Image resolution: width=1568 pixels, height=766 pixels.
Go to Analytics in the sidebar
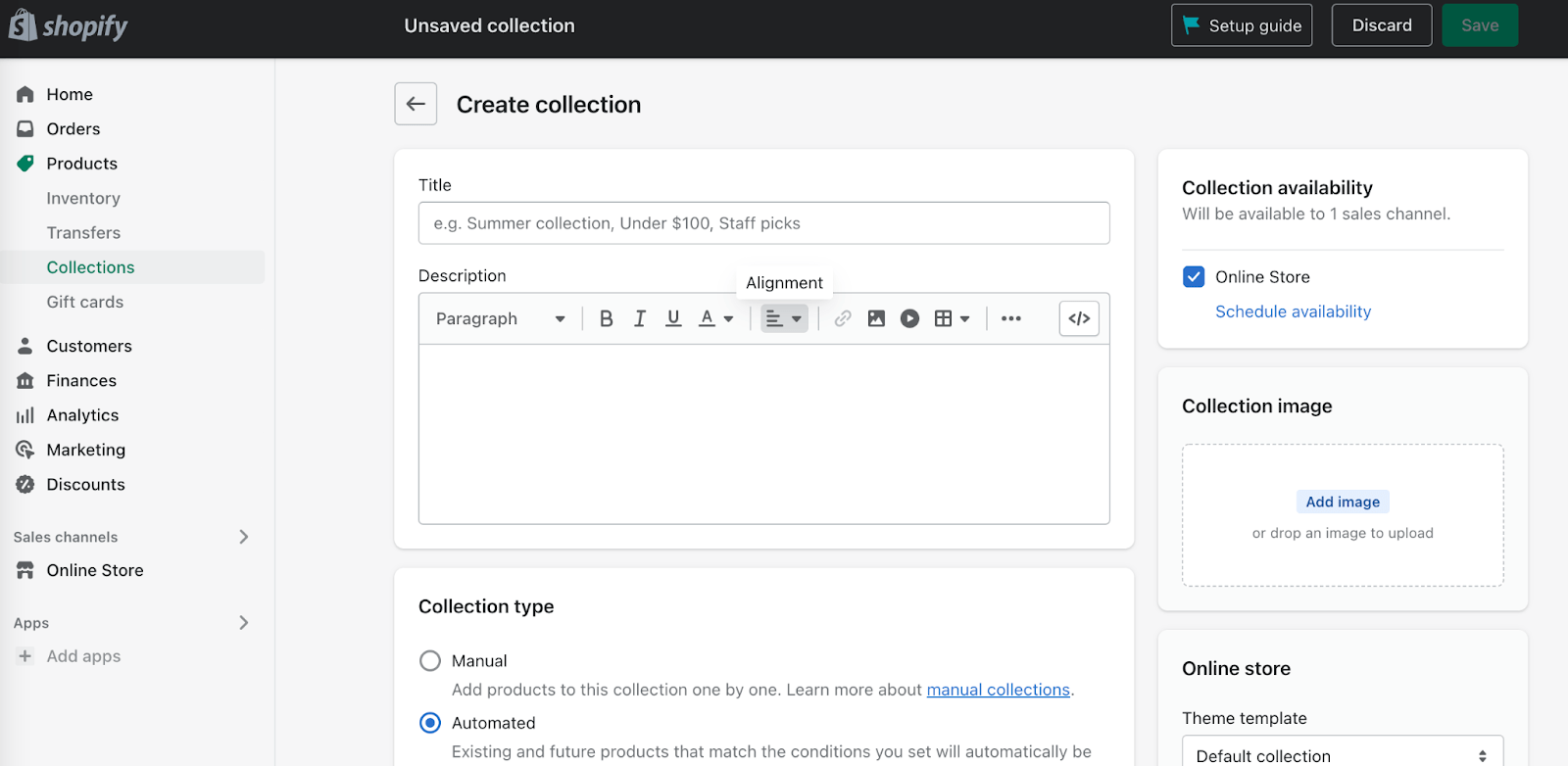(82, 415)
